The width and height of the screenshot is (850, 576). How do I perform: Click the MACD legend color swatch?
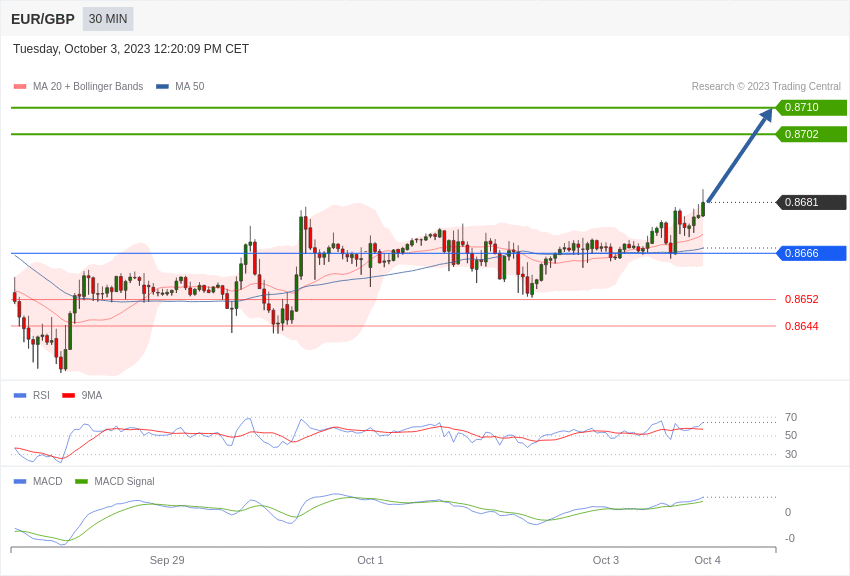click(20, 481)
